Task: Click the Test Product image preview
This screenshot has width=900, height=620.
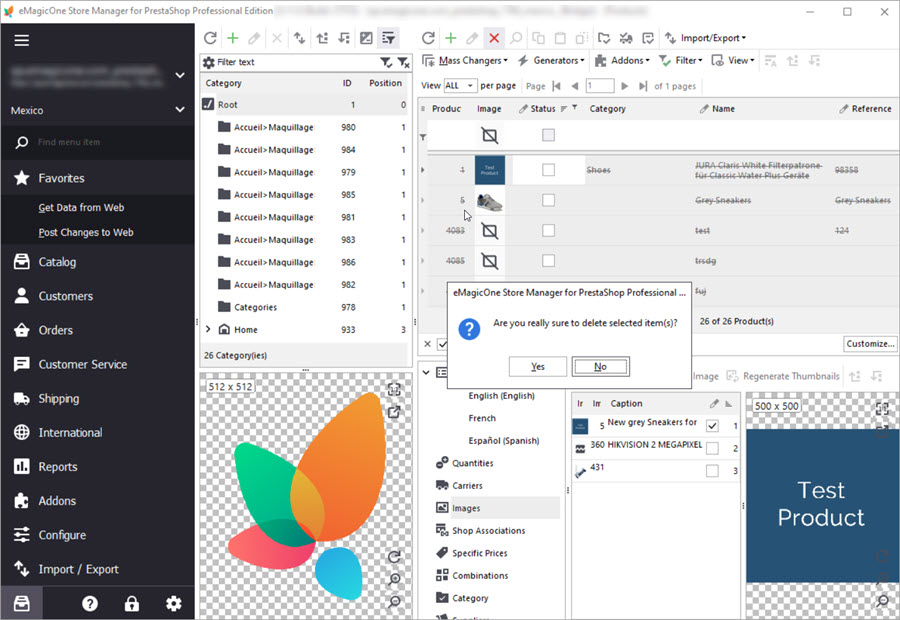Action: point(820,503)
